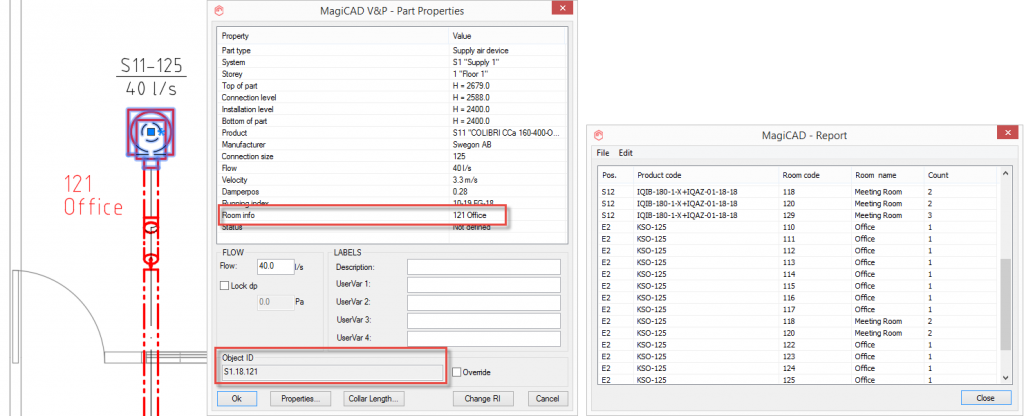
Task: Click the Room code column header
Action: (x=815, y=175)
